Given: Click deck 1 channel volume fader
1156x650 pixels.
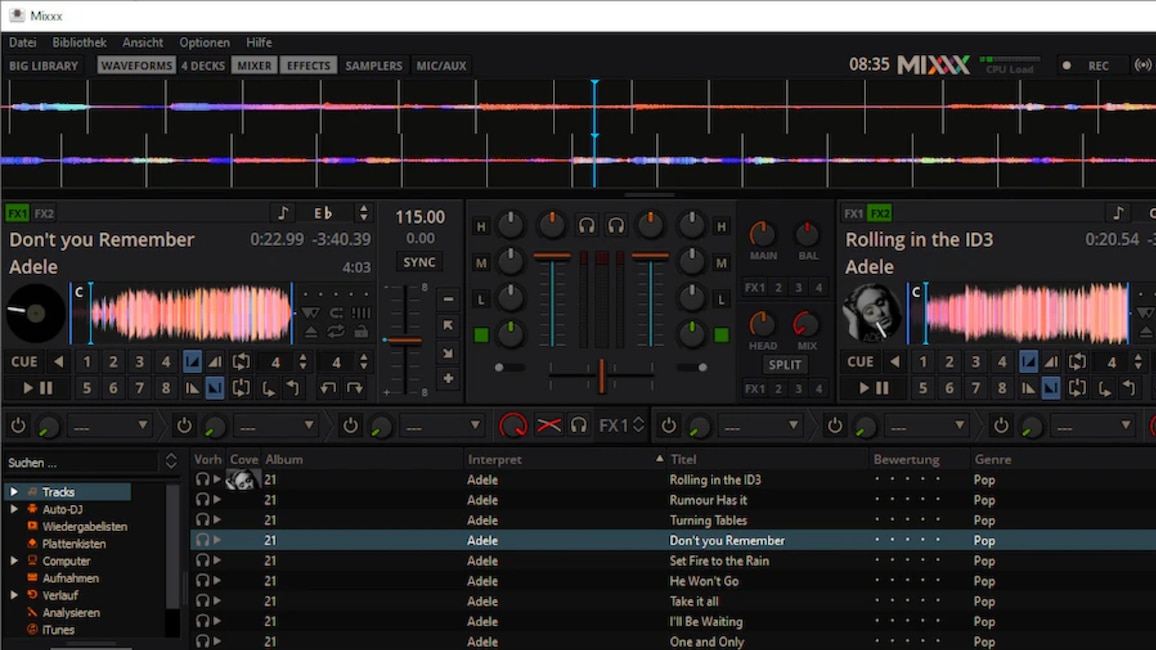Looking at the screenshot, I should (x=551, y=257).
